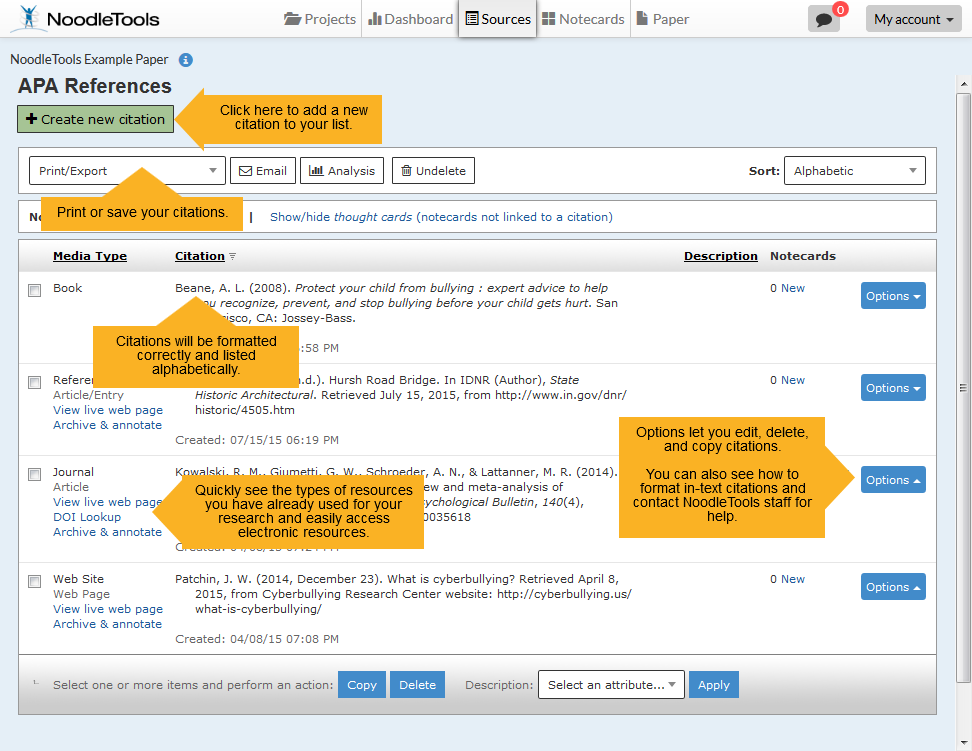This screenshot has width=972, height=751.
Task: Click 'Created: 04/08/15 07:08 PM' text
Action: [x=257, y=639]
